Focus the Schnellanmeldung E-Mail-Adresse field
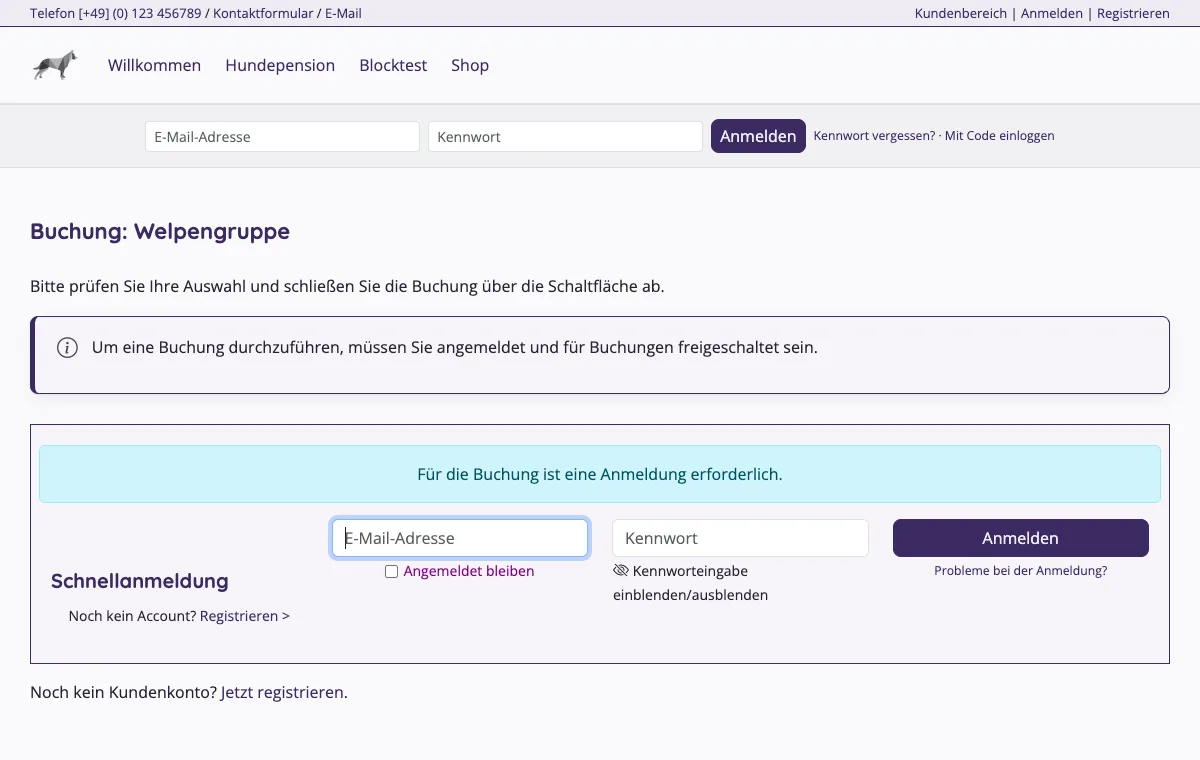Viewport: 1200px width, 760px height. (460, 538)
